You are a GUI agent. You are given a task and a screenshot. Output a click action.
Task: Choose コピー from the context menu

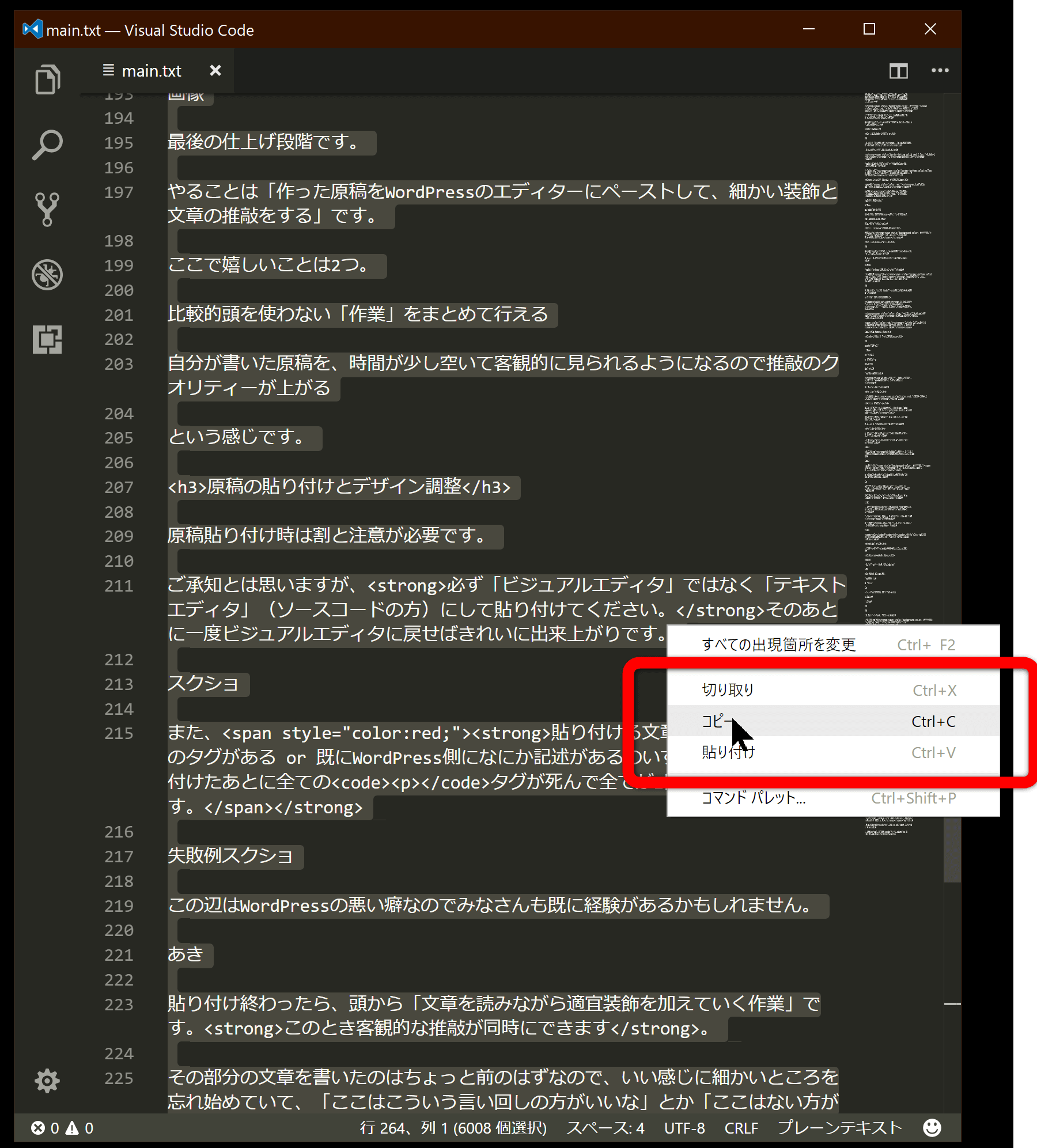click(x=833, y=721)
